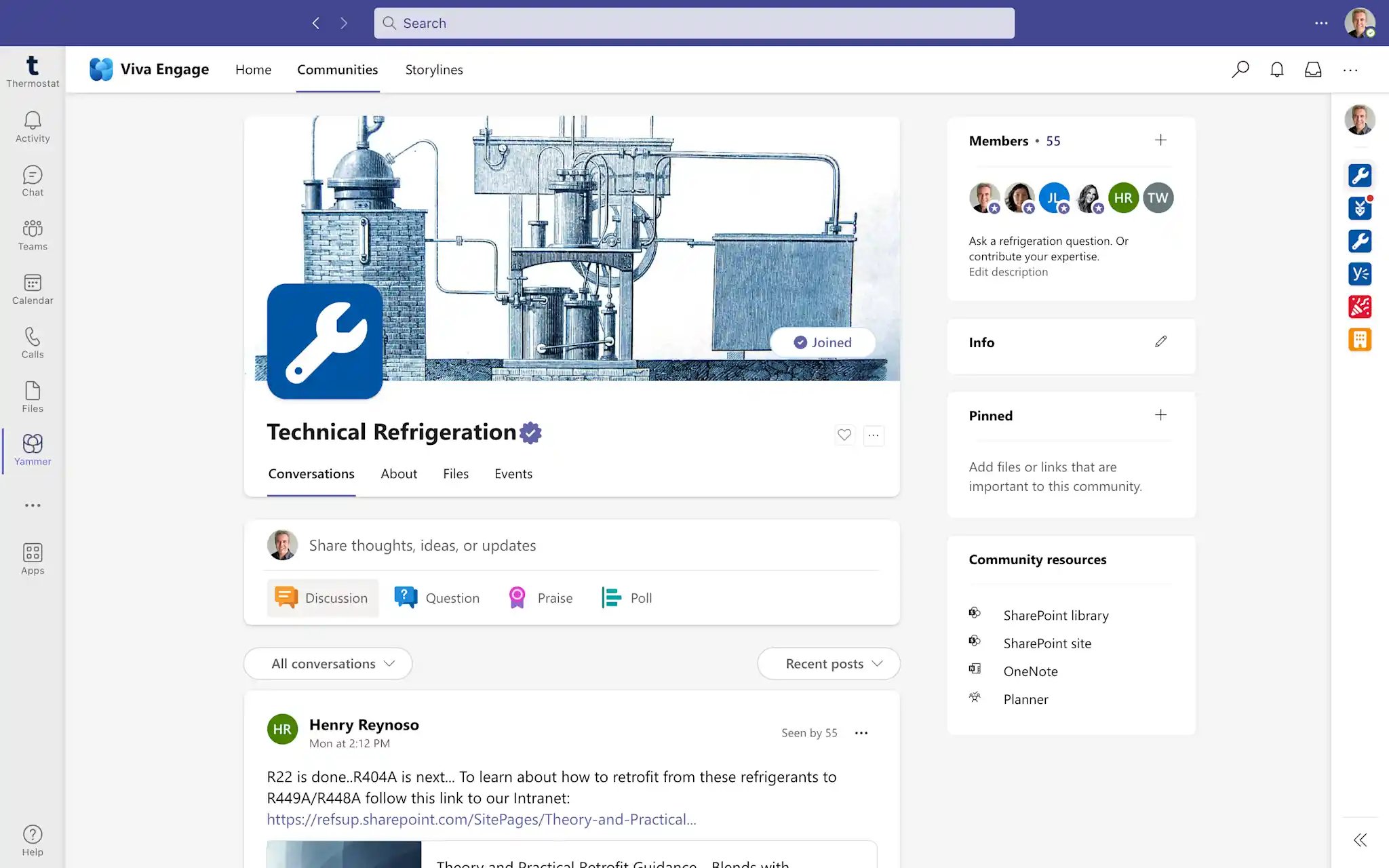Switch to the Storylines tab
1389x868 pixels.
pos(434,69)
